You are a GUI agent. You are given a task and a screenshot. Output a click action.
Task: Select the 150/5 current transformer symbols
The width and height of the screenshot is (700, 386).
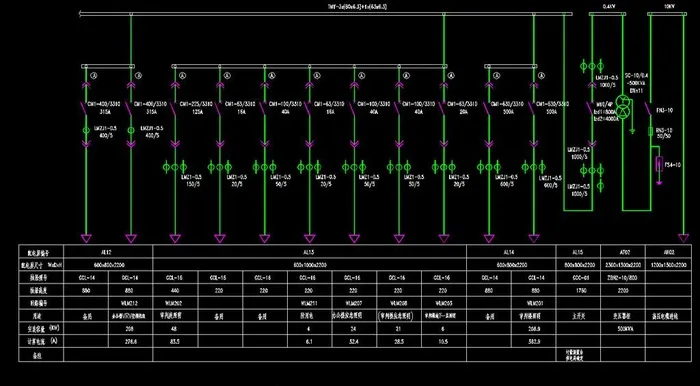click(x=175, y=167)
